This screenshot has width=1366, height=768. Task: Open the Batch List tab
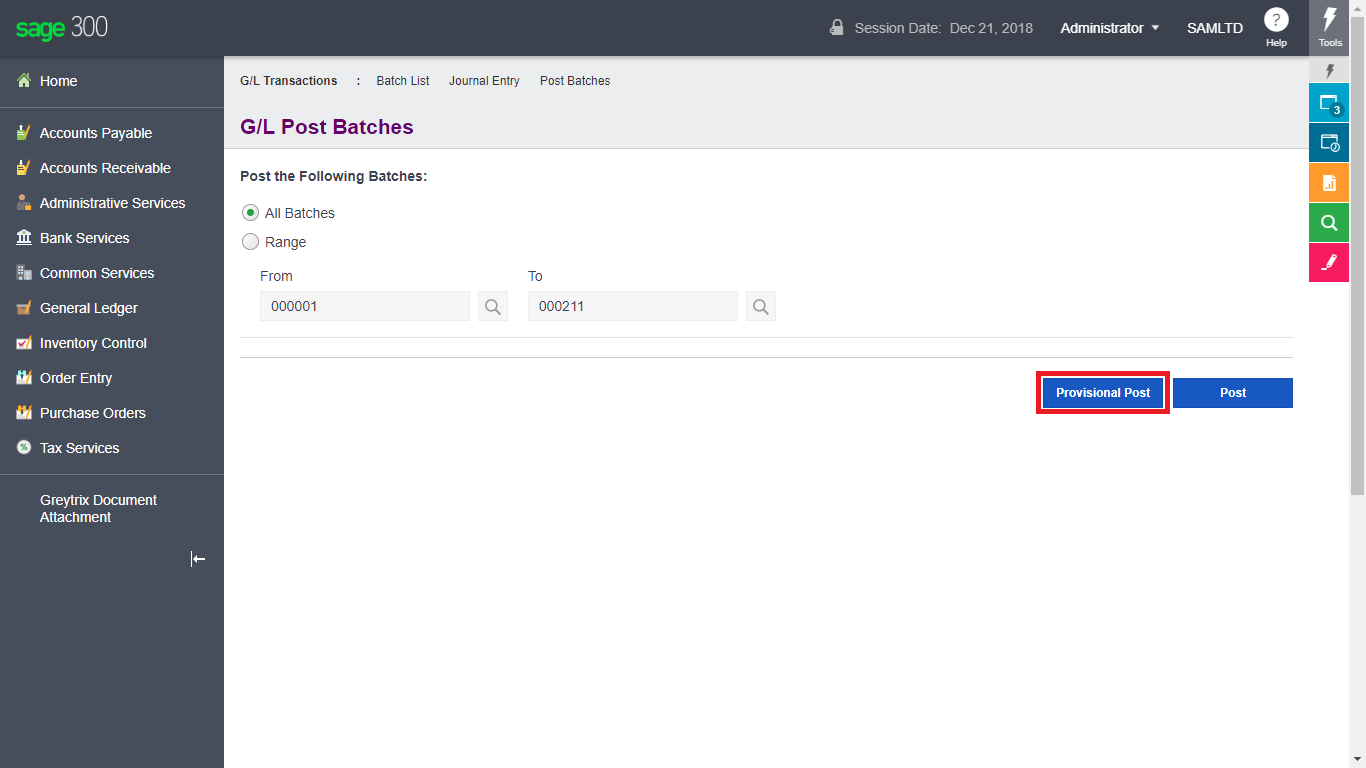tap(403, 81)
